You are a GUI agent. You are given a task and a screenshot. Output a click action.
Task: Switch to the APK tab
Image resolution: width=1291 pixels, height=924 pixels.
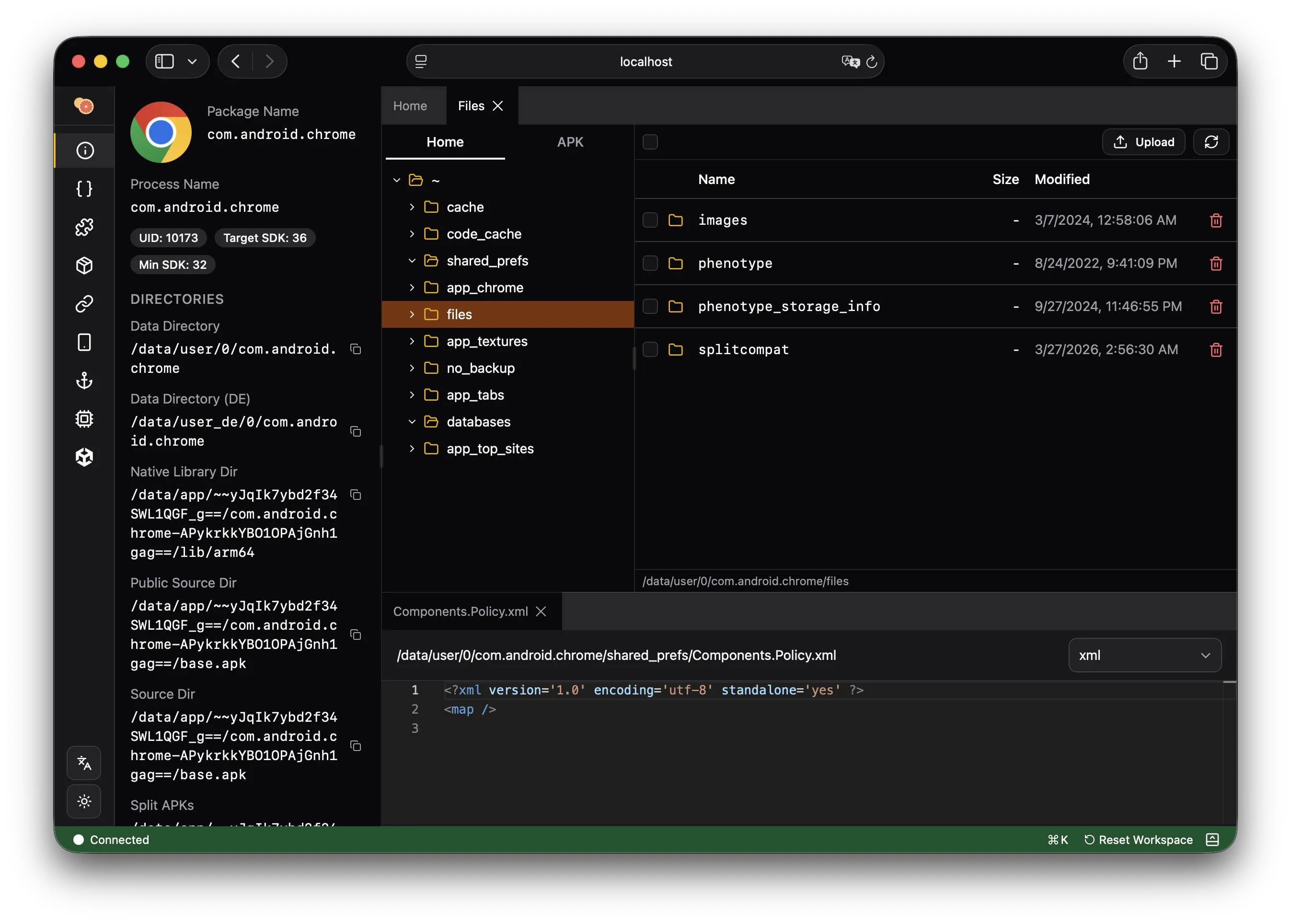[569, 142]
